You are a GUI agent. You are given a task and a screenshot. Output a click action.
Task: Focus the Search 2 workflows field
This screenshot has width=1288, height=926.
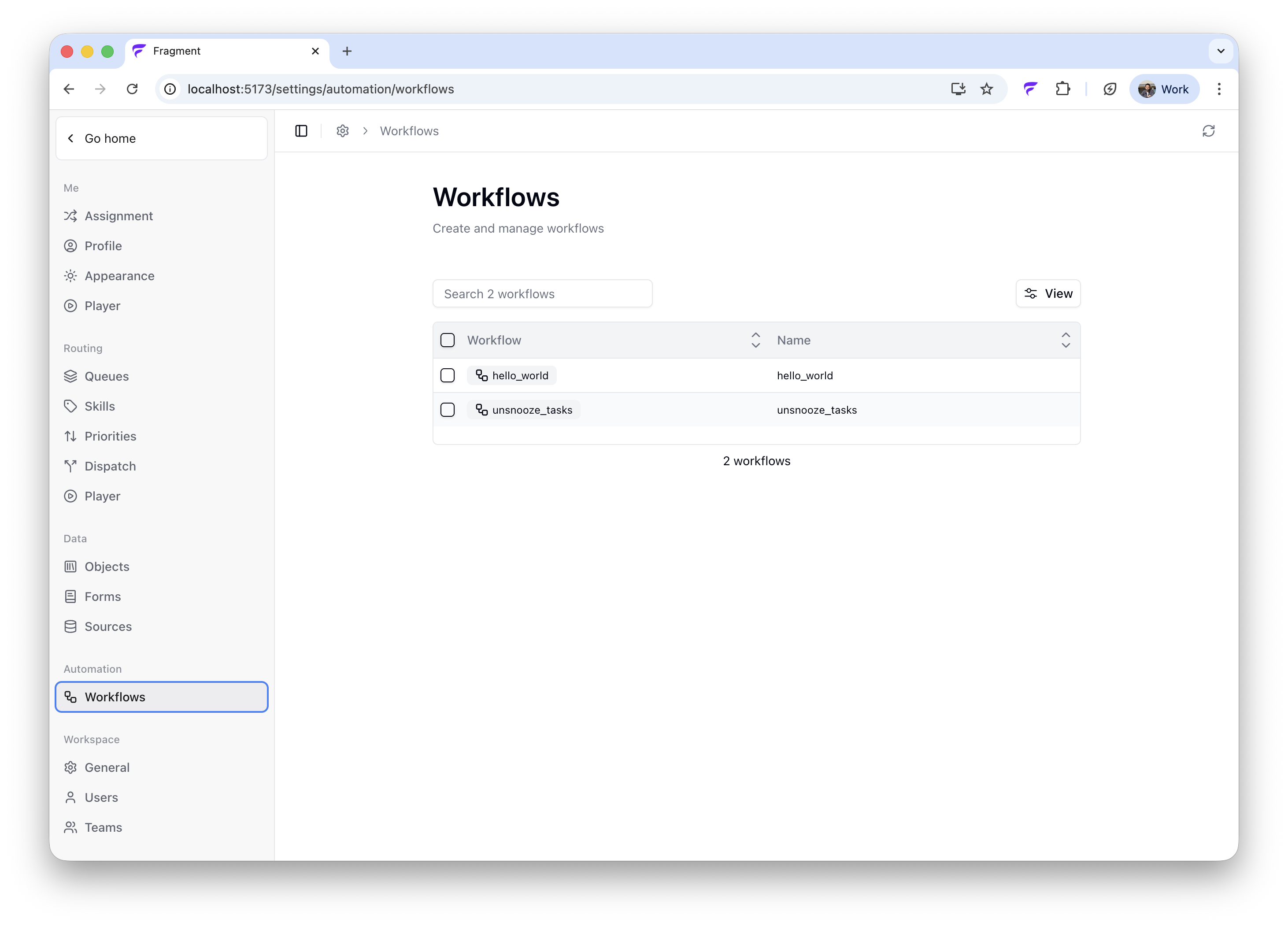[x=542, y=294]
